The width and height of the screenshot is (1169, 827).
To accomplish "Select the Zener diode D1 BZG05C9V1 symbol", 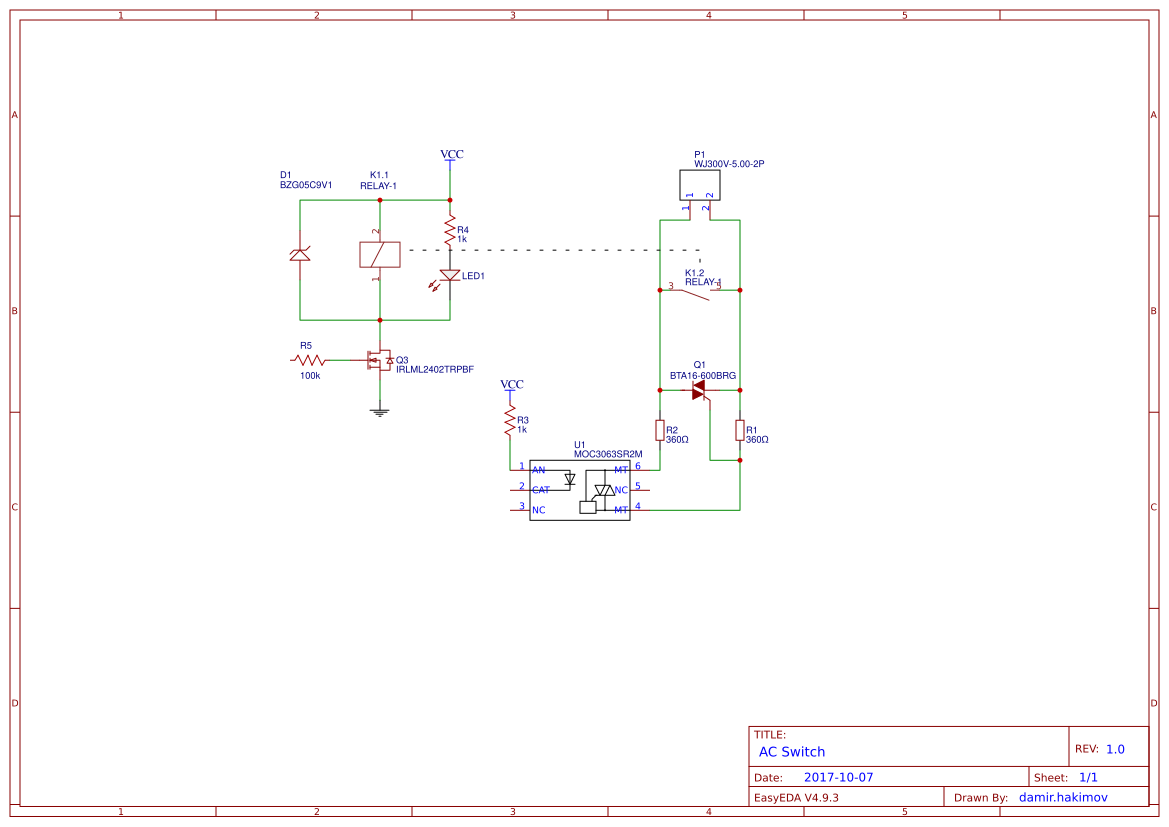I will [x=299, y=253].
